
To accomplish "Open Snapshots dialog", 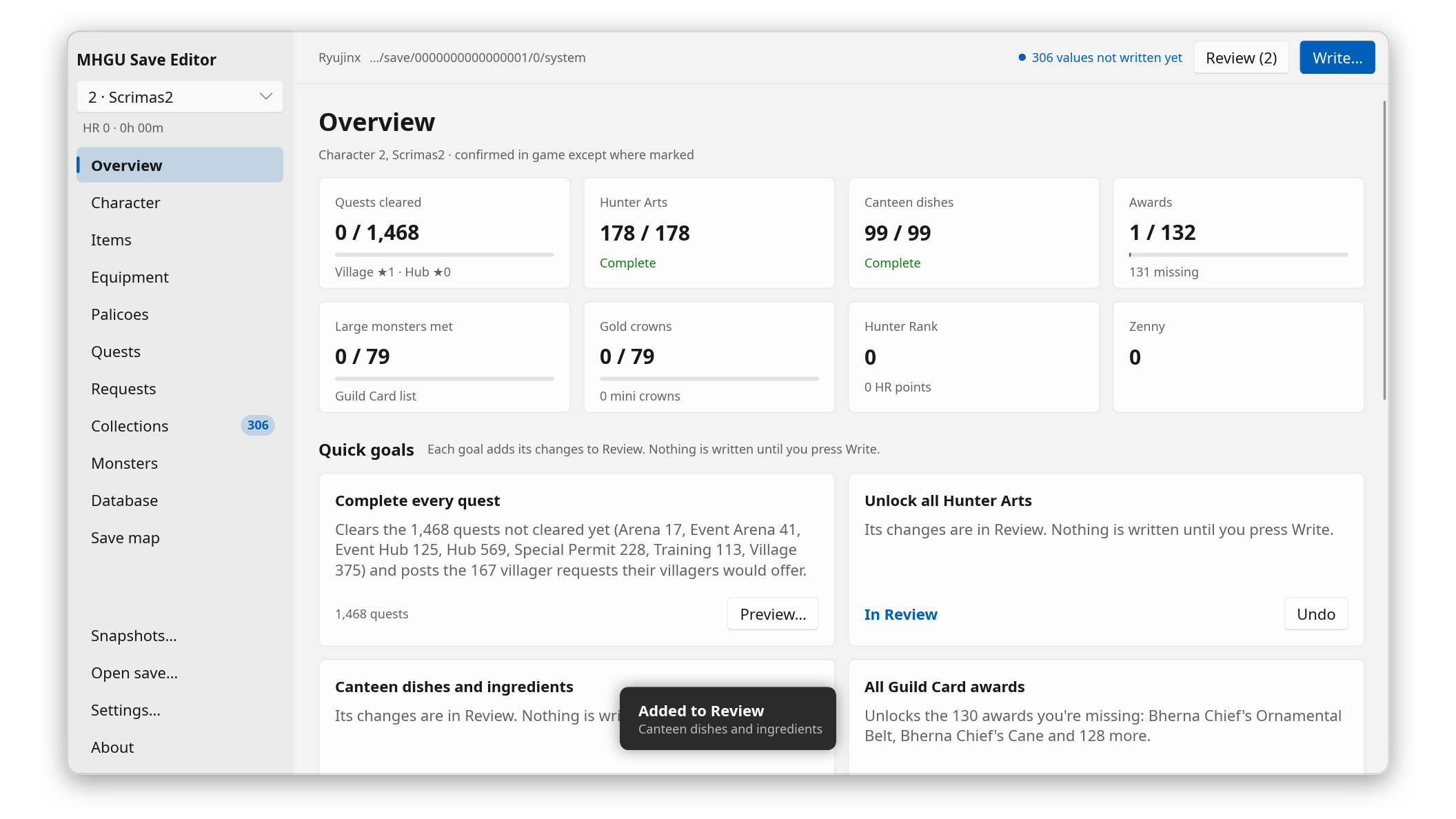I will 179,636.
